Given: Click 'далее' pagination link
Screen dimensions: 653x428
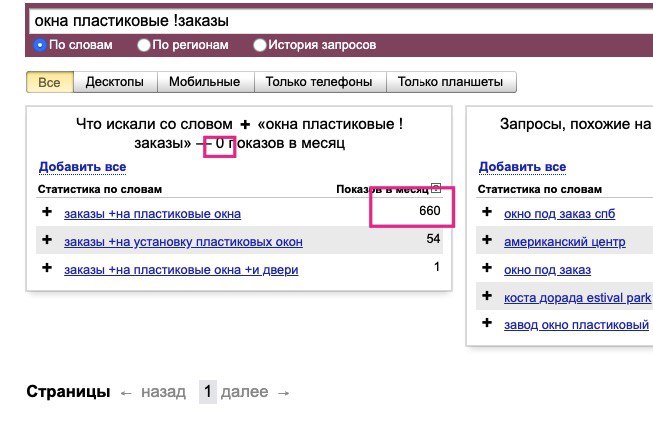Looking at the screenshot, I should coord(244,392).
